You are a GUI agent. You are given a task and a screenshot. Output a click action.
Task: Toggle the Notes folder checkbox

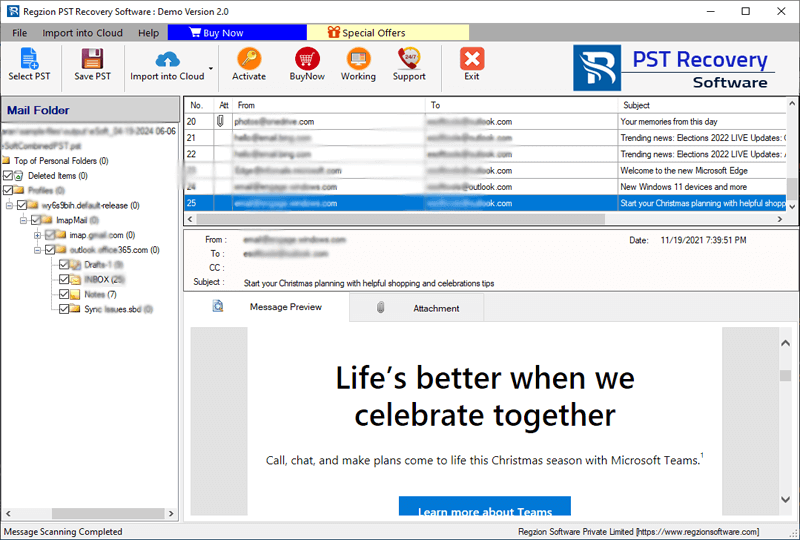pos(65,295)
